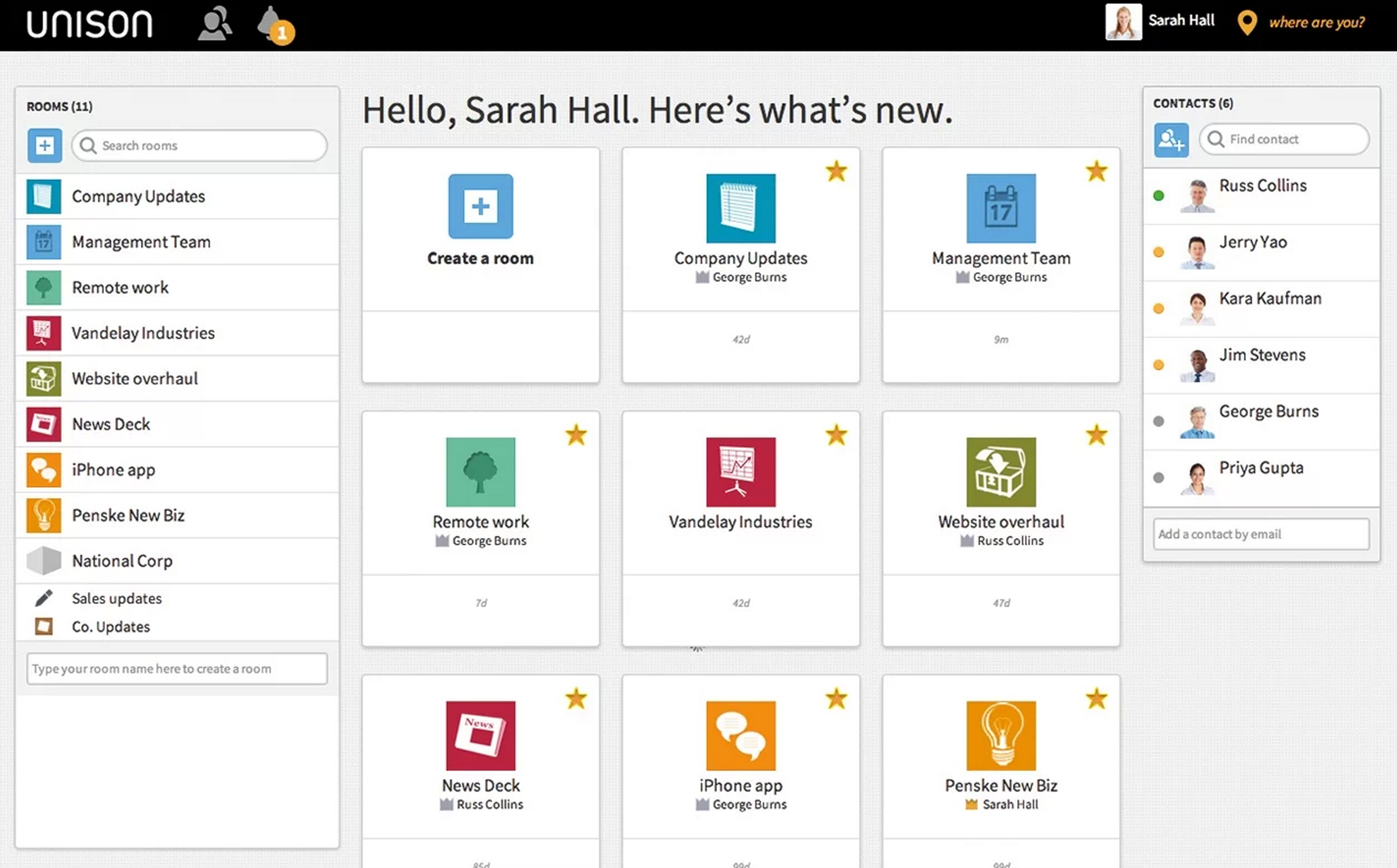
Task: Toggle the star on Vandelay Industries card
Action: pyautogui.click(x=835, y=435)
